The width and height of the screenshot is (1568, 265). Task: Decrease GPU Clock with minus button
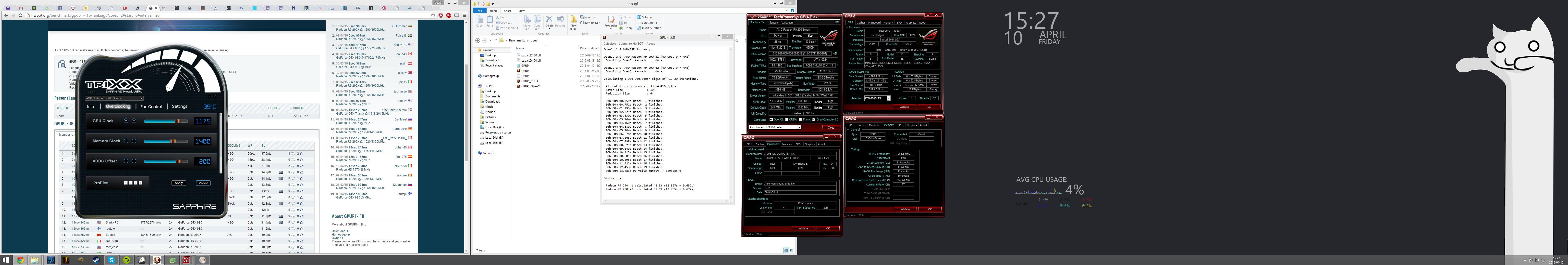pyautogui.click(x=125, y=121)
